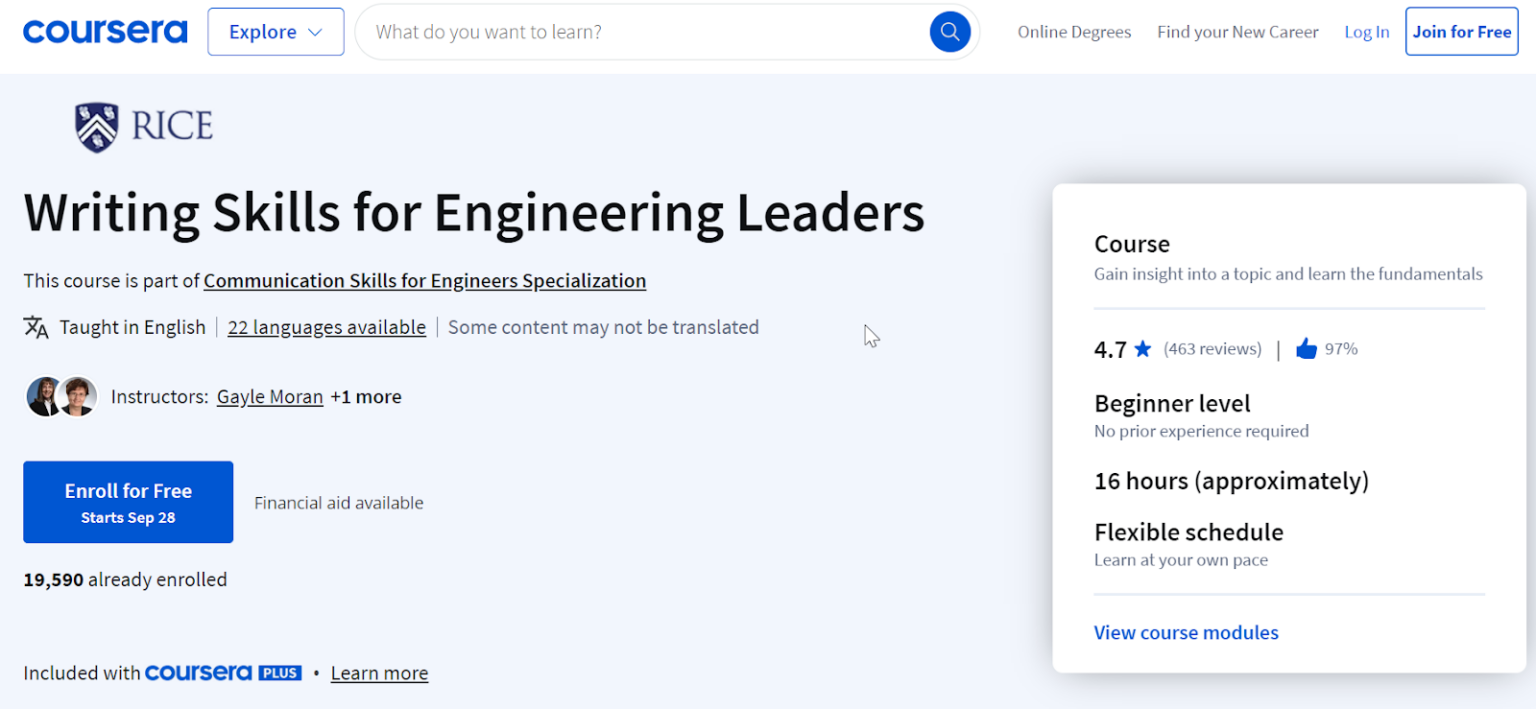Select Find your New Career
This screenshot has width=1536, height=709.
[x=1237, y=31]
